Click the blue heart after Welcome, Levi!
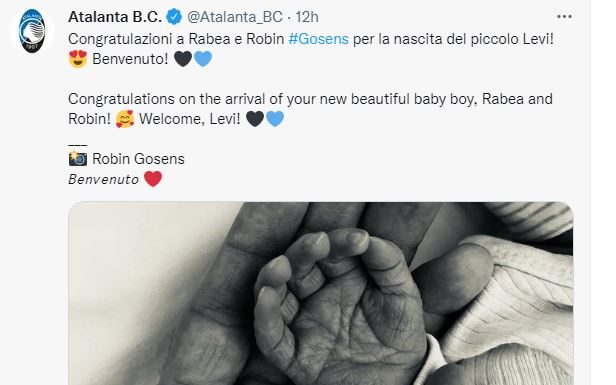 point(275,119)
